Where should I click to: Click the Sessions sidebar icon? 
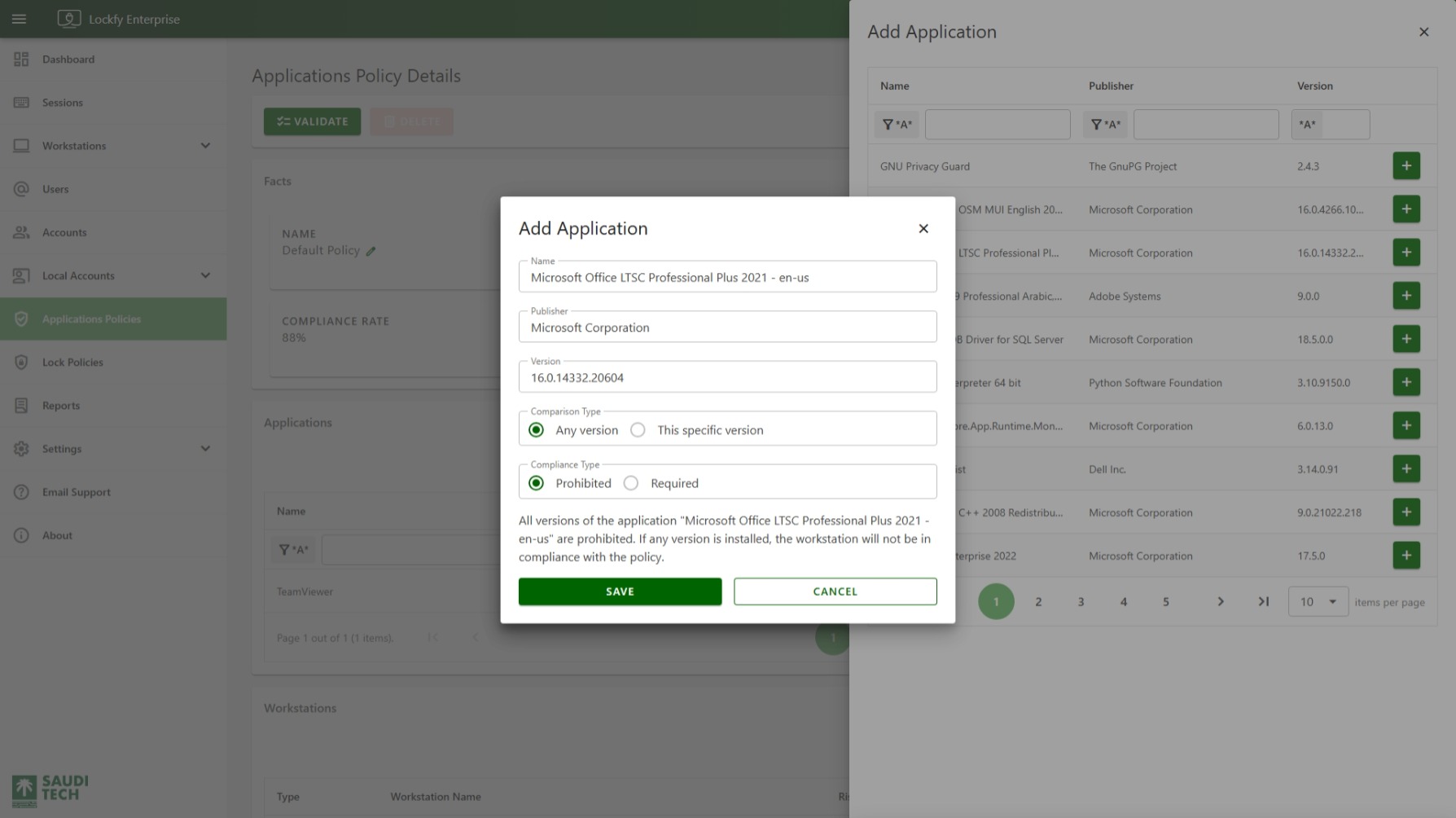pyautogui.click(x=21, y=103)
